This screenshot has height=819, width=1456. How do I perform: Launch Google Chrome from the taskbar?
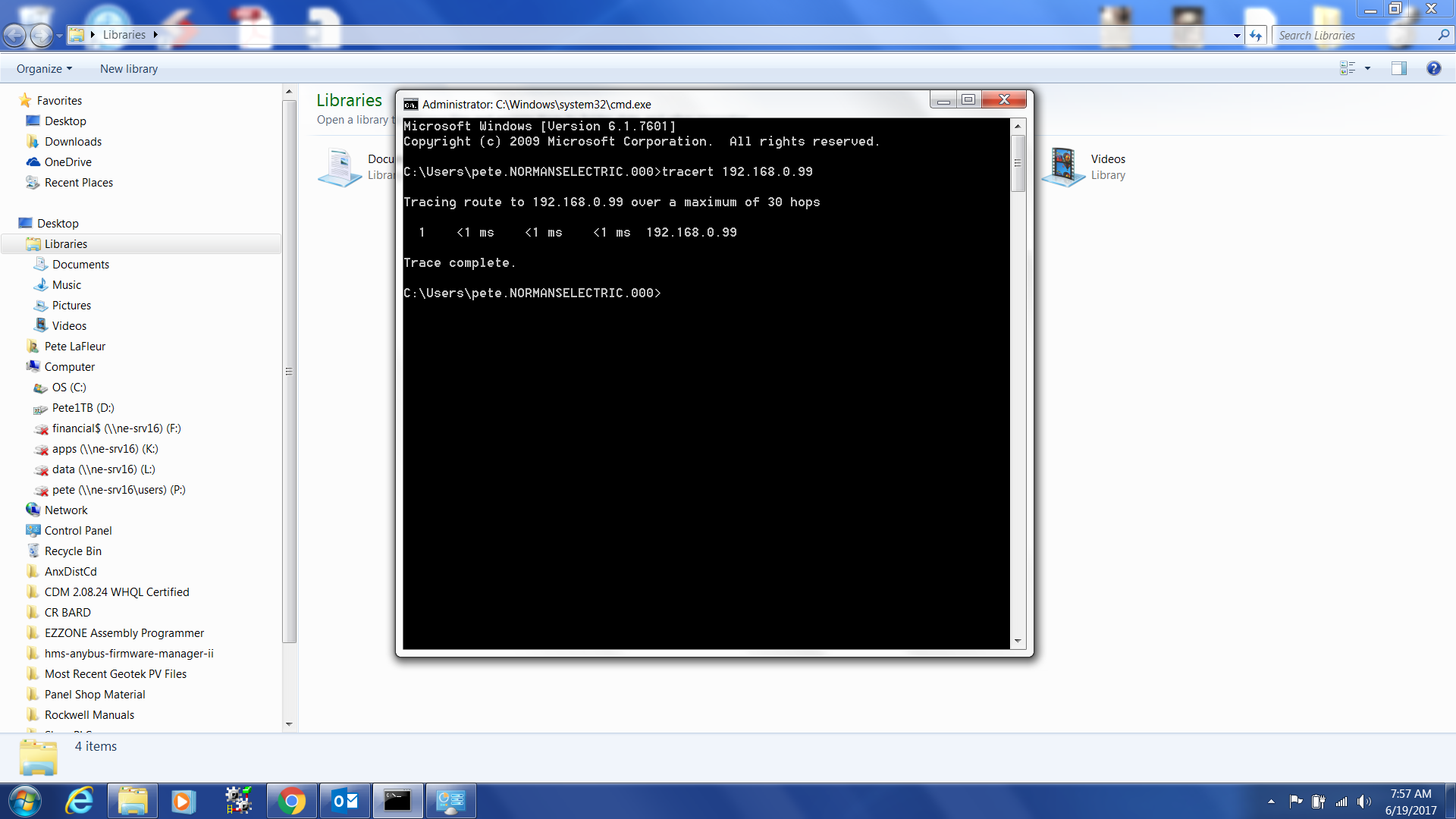click(292, 800)
